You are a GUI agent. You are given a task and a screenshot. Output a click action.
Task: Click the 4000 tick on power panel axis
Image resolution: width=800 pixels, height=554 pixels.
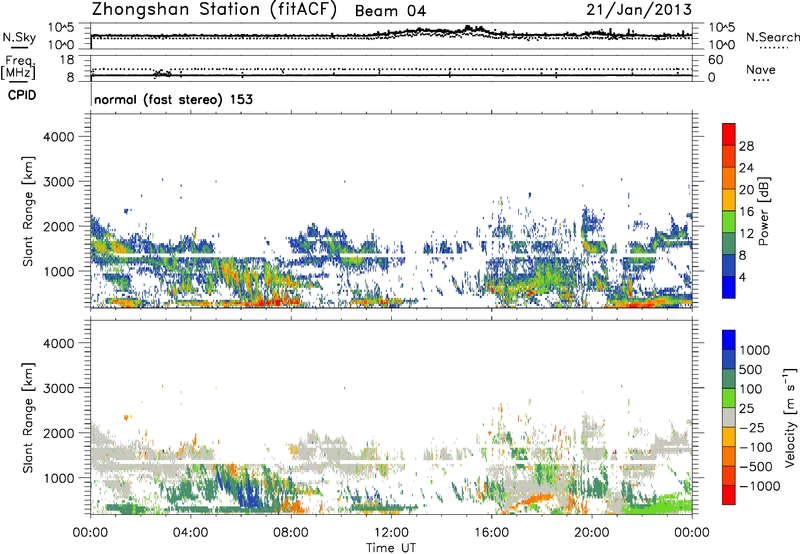pos(59,137)
